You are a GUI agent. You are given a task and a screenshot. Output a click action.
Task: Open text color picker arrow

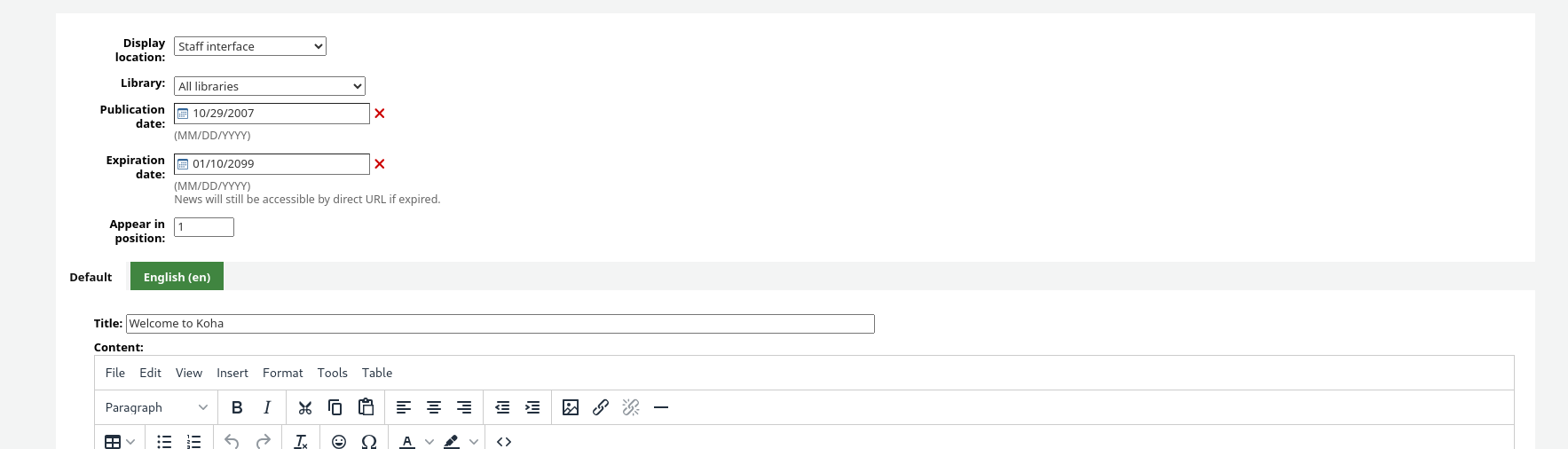point(429,441)
